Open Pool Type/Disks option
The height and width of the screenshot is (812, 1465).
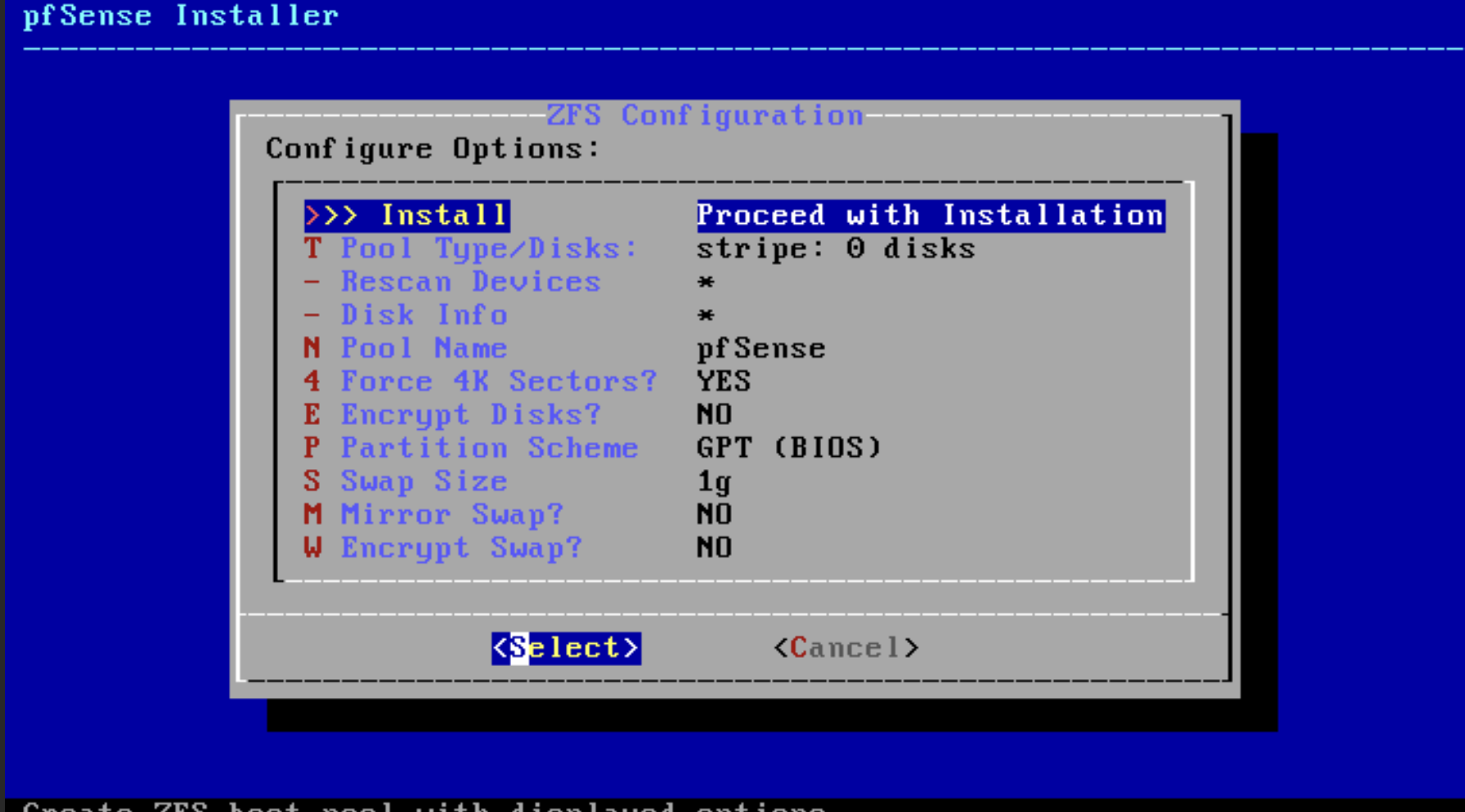(x=471, y=249)
